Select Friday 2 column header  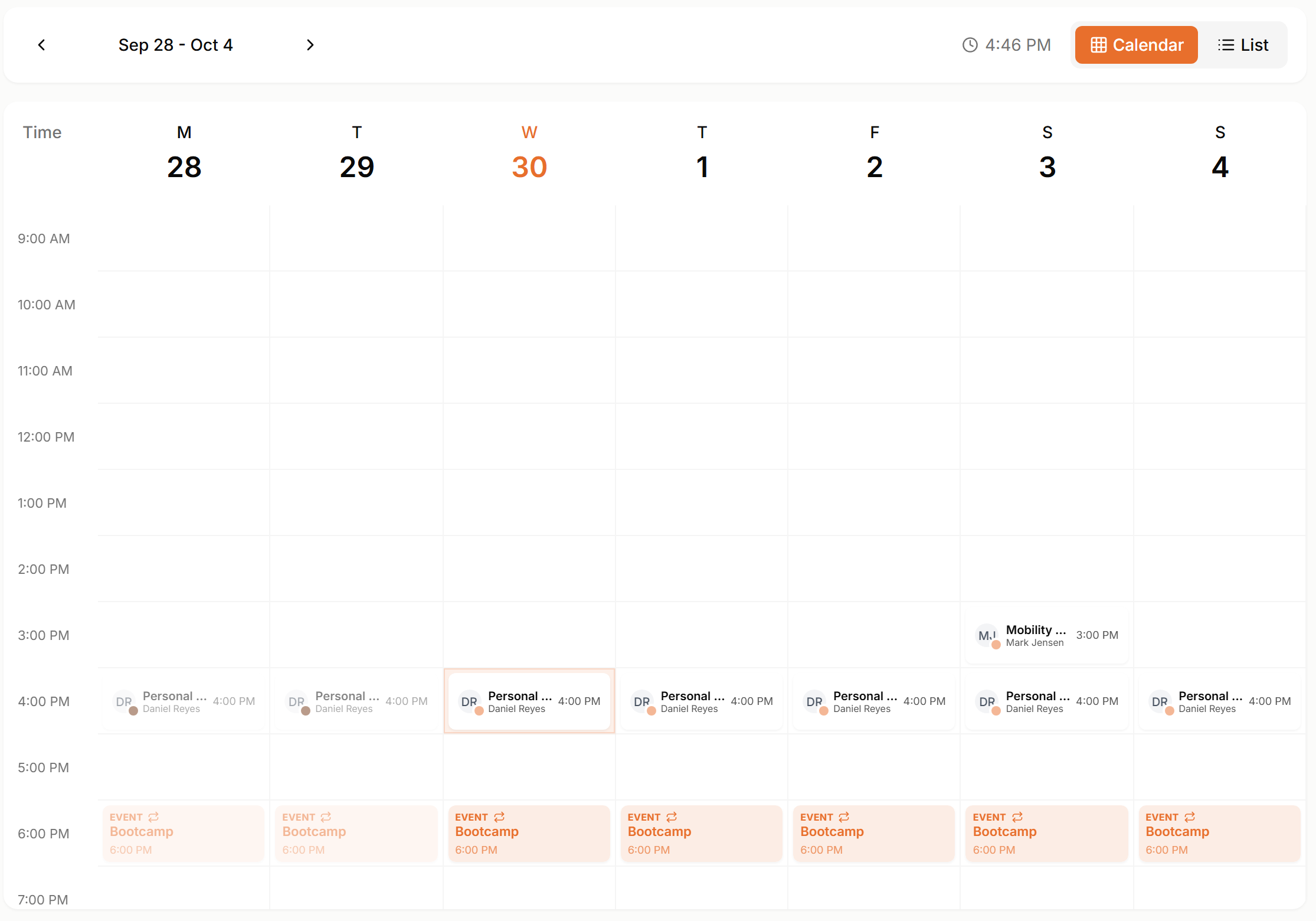click(x=875, y=152)
